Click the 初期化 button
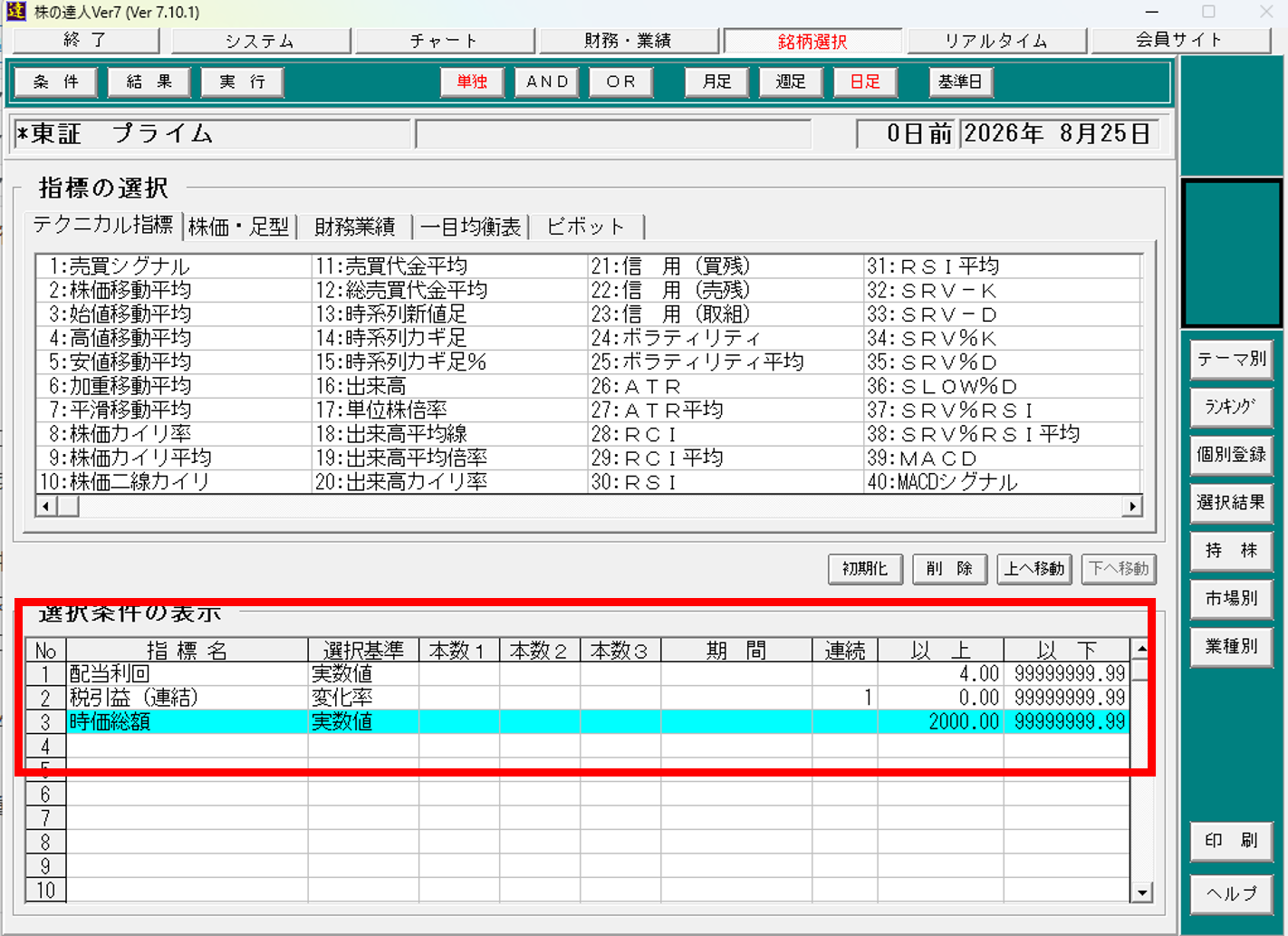This screenshot has width=1288, height=936. (x=865, y=569)
